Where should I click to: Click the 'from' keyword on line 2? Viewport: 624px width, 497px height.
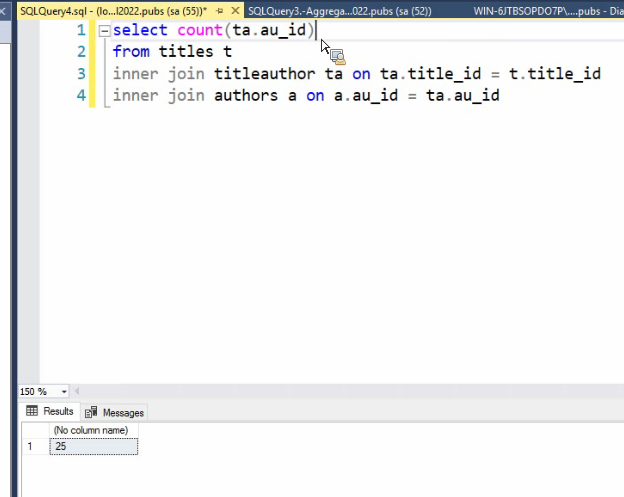131,52
